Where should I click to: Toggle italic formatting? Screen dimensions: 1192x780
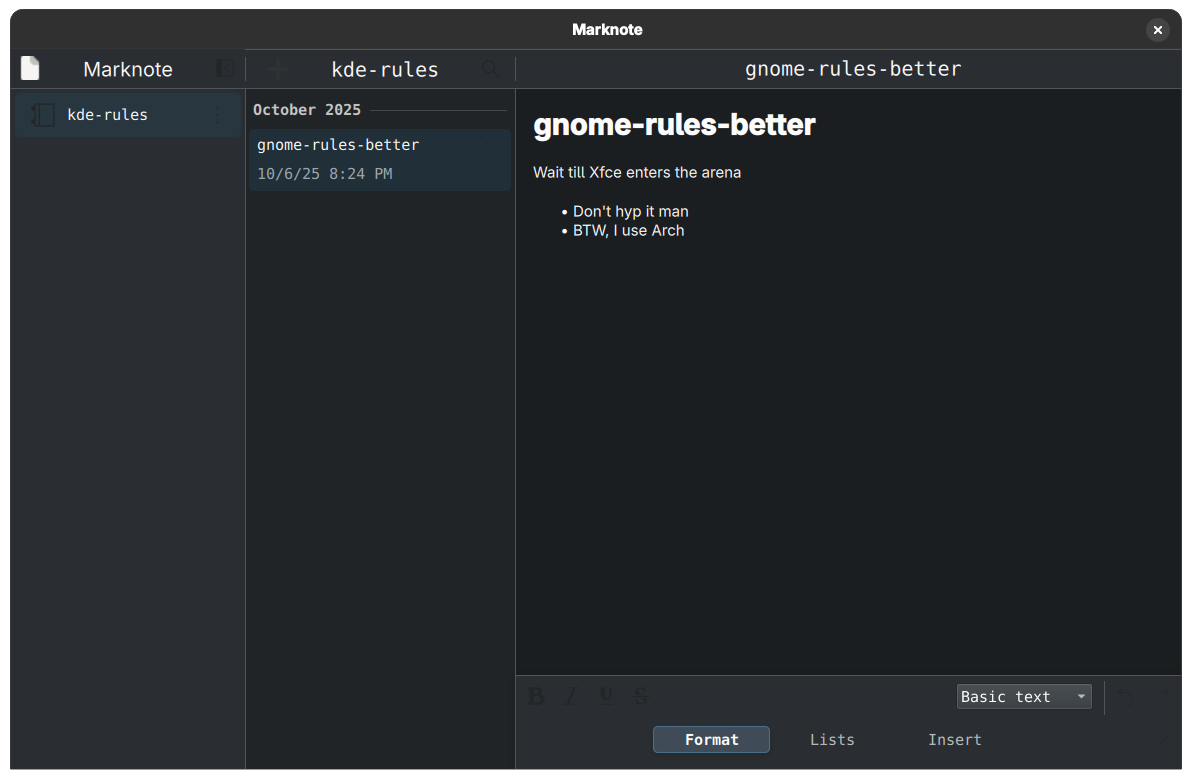pos(570,696)
